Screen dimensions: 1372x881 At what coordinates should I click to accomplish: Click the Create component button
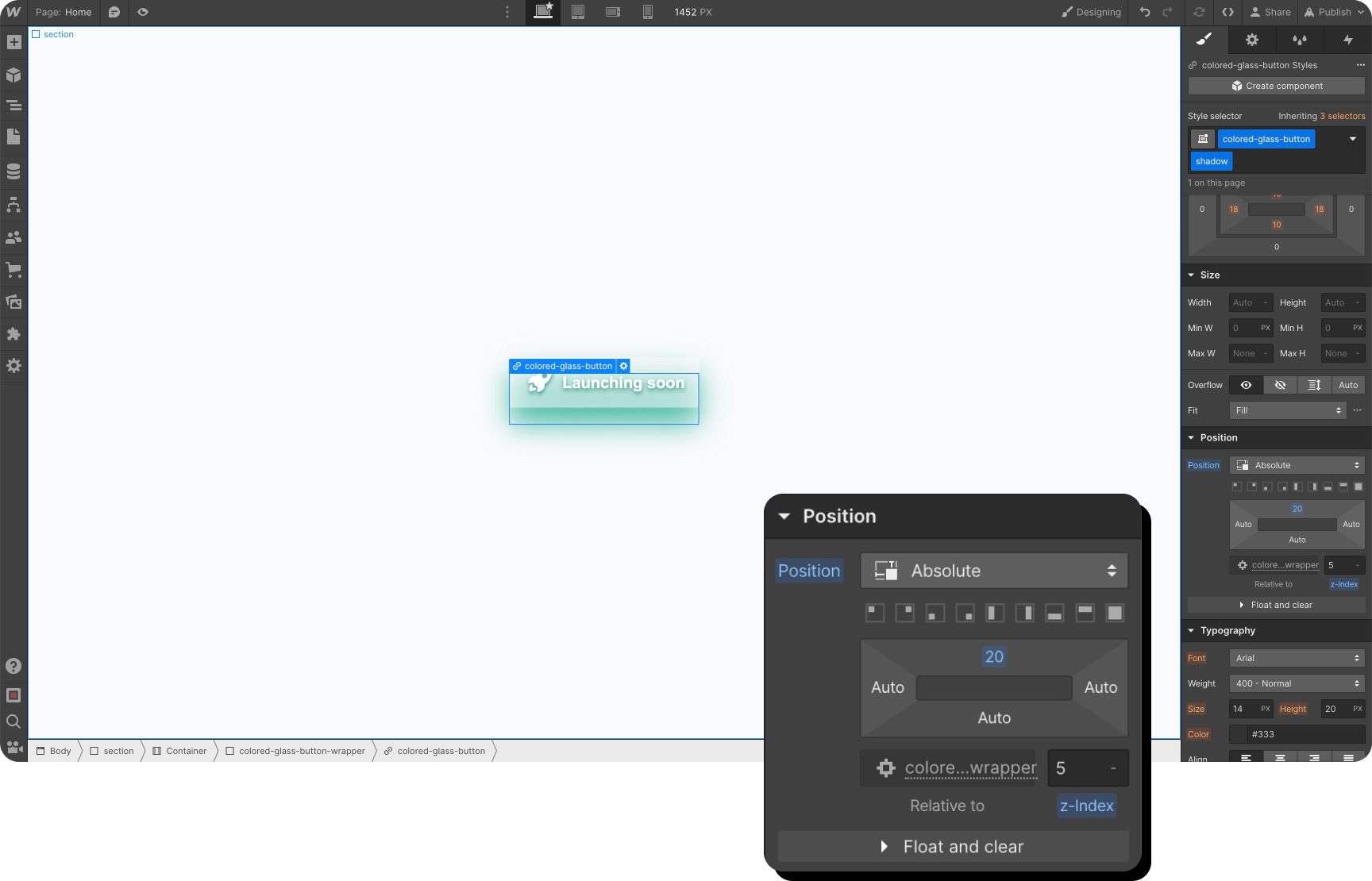tap(1275, 86)
